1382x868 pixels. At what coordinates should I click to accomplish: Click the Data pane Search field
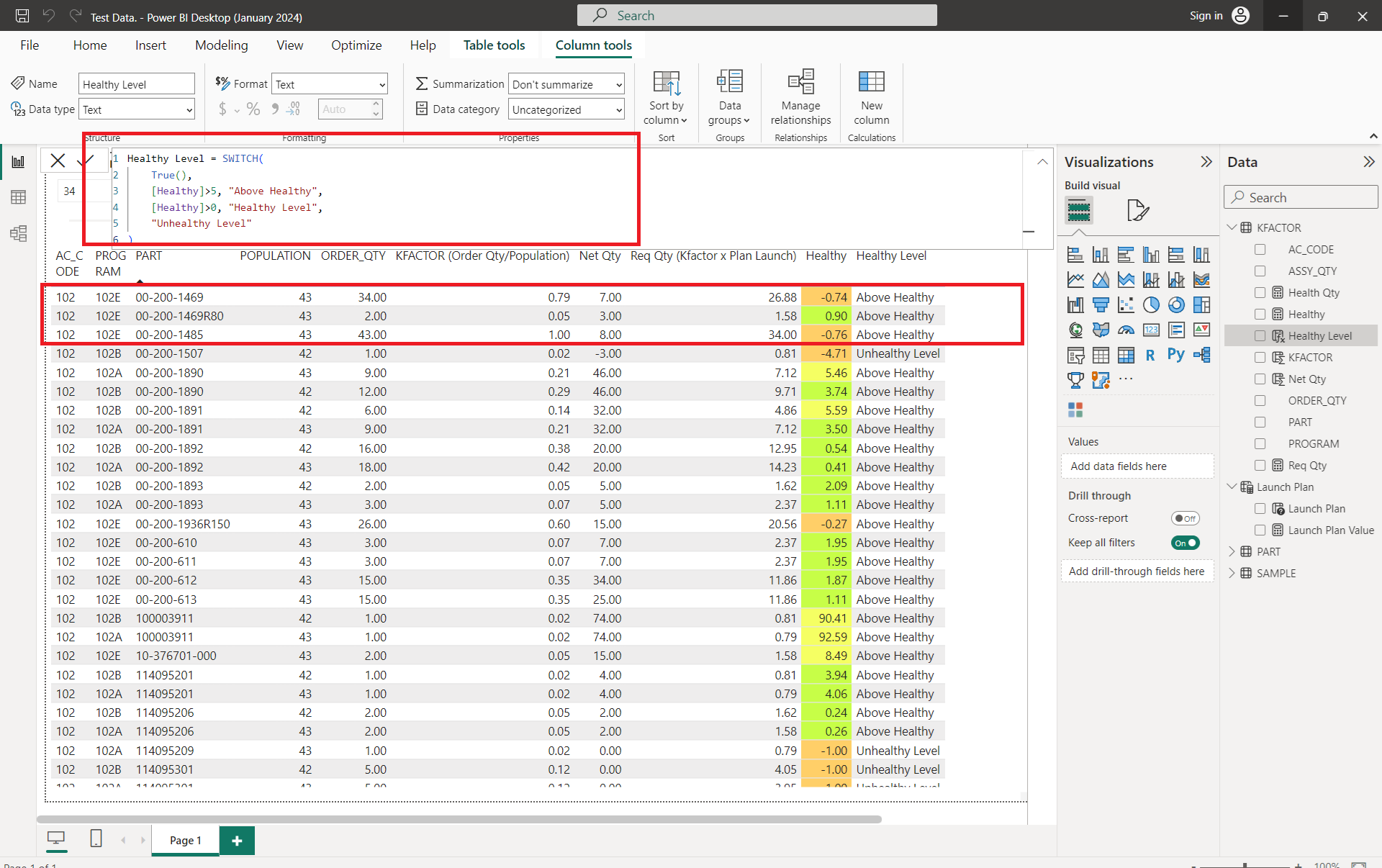tap(1301, 197)
